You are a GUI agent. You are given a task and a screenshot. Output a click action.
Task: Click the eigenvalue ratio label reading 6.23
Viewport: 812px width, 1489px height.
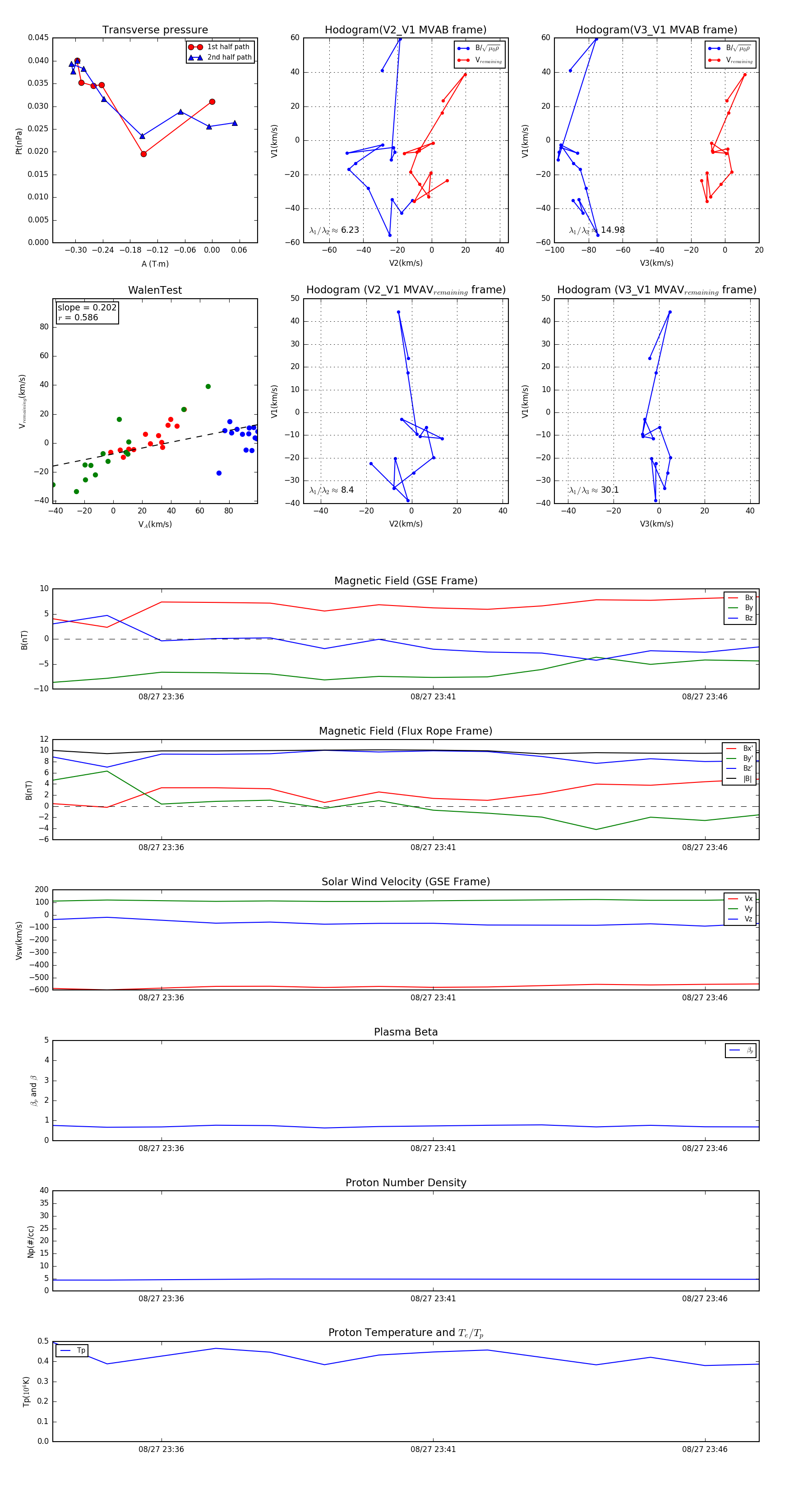tap(334, 230)
